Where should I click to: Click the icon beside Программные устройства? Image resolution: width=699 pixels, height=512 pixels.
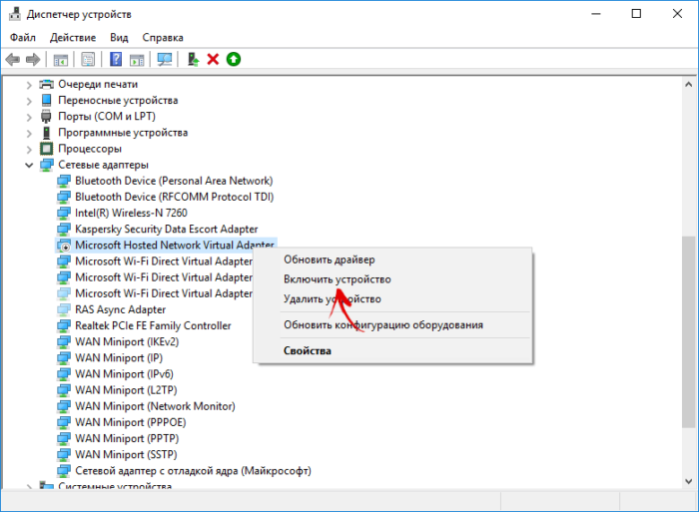click(x=46, y=132)
